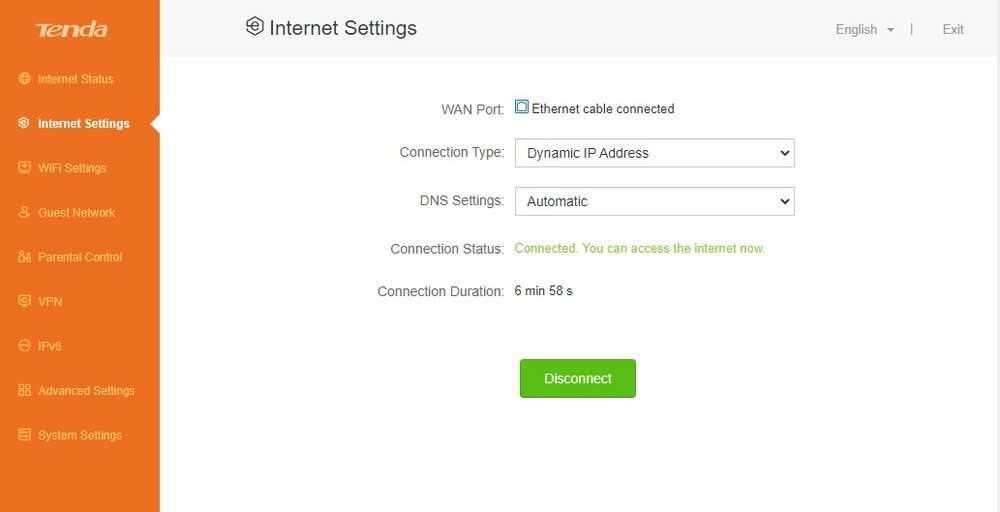Click the VPN shield icon
Image resolution: width=1000 pixels, height=512 pixels.
[x=25, y=302]
